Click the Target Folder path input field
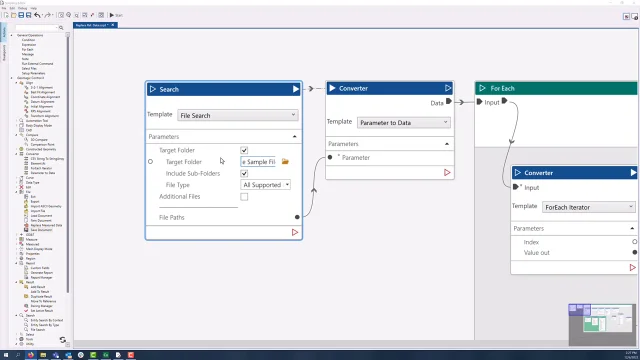 258,162
